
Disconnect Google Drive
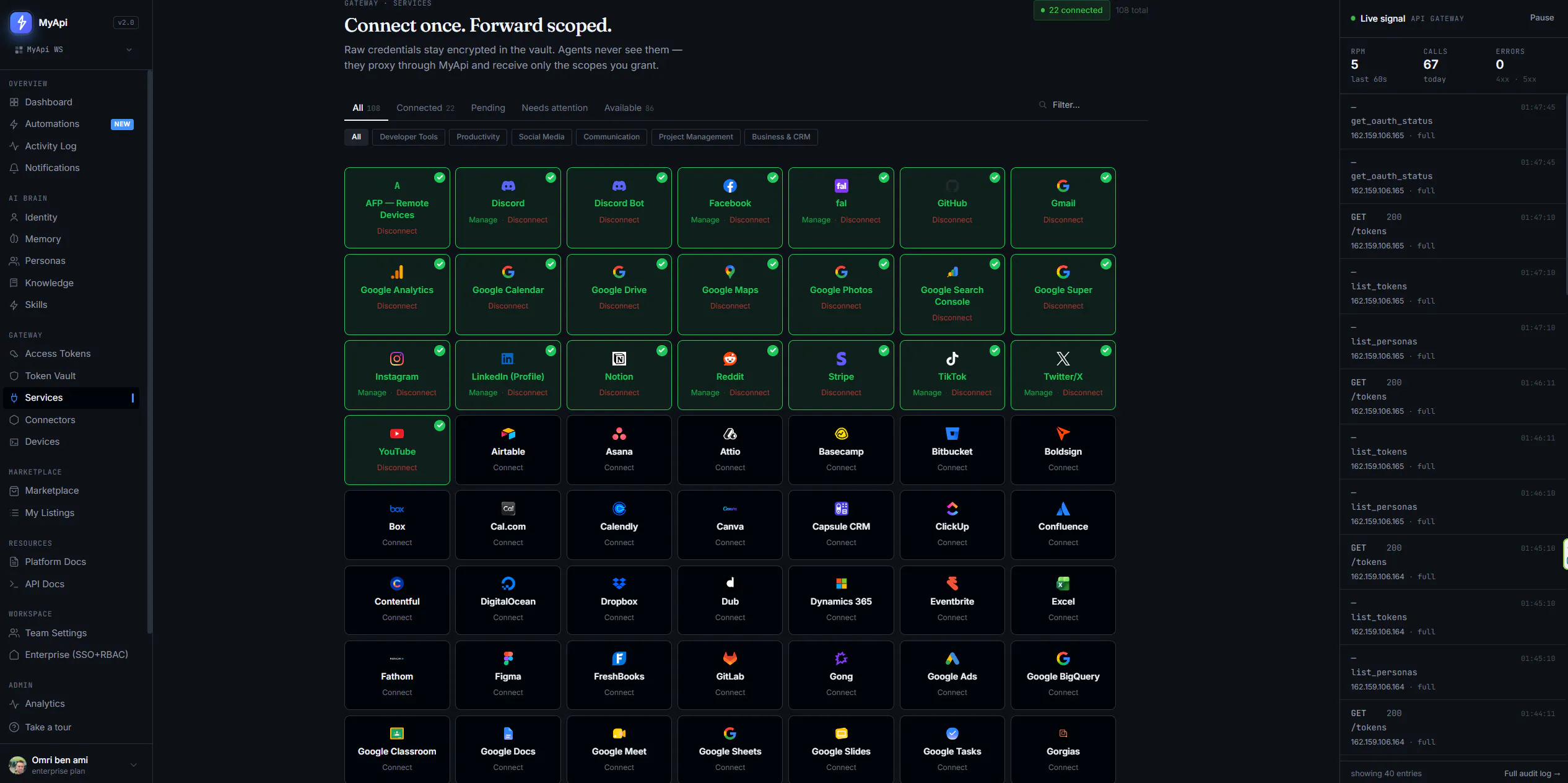pyautogui.click(x=619, y=306)
